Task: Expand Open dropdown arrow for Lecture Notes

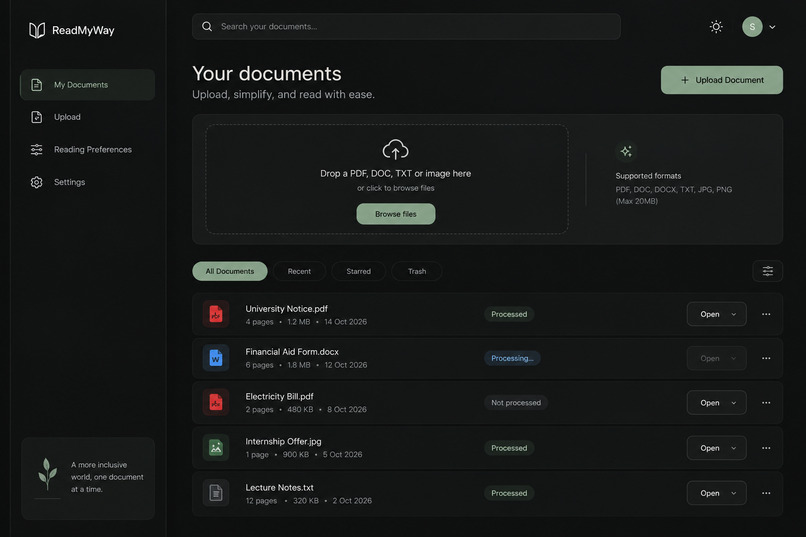Action: [734, 494]
